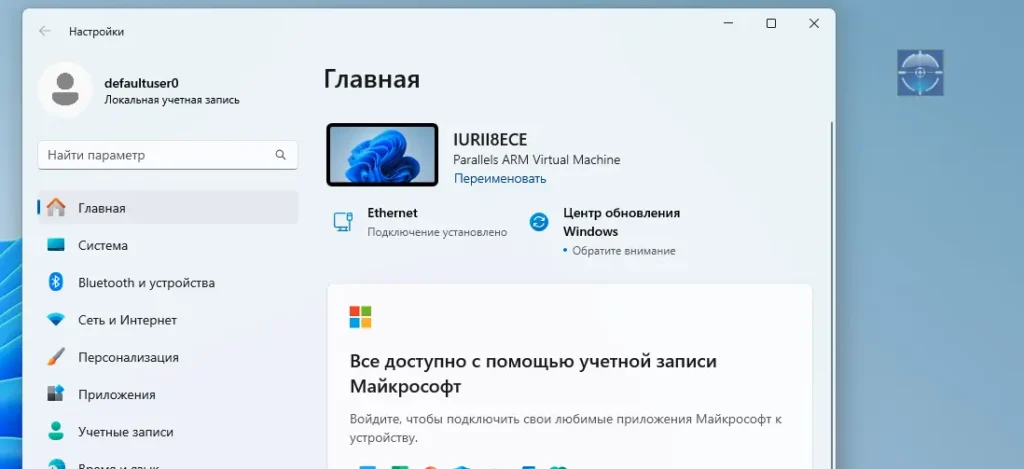
Task: Click the defaultuser0 account name
Action: (x=142, y=83)
